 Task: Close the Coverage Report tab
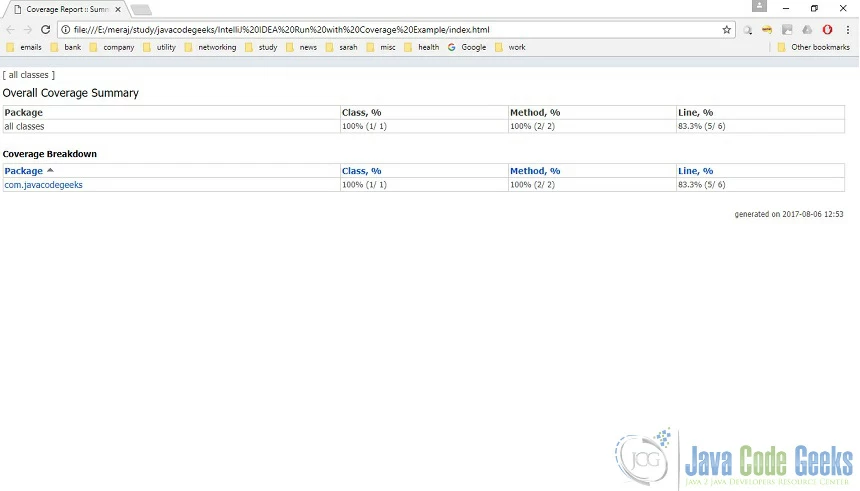click(x=118, y=9)
